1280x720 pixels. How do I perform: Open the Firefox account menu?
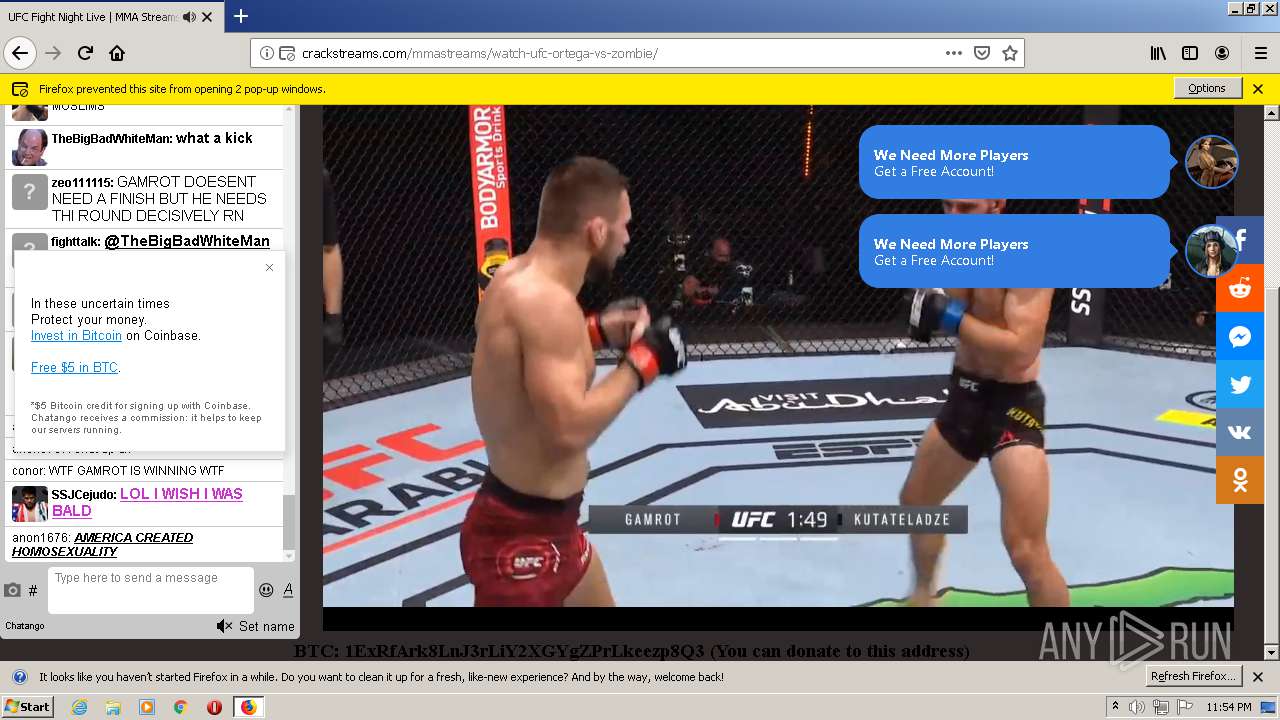click(x=1222, y=53)
